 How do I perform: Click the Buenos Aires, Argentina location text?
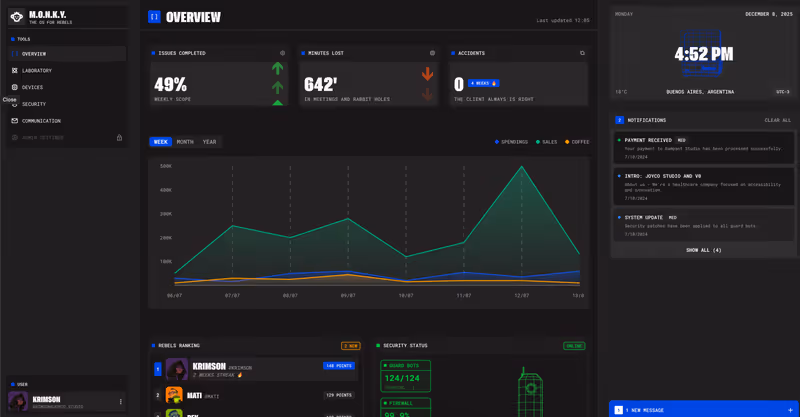coord(700,92)
